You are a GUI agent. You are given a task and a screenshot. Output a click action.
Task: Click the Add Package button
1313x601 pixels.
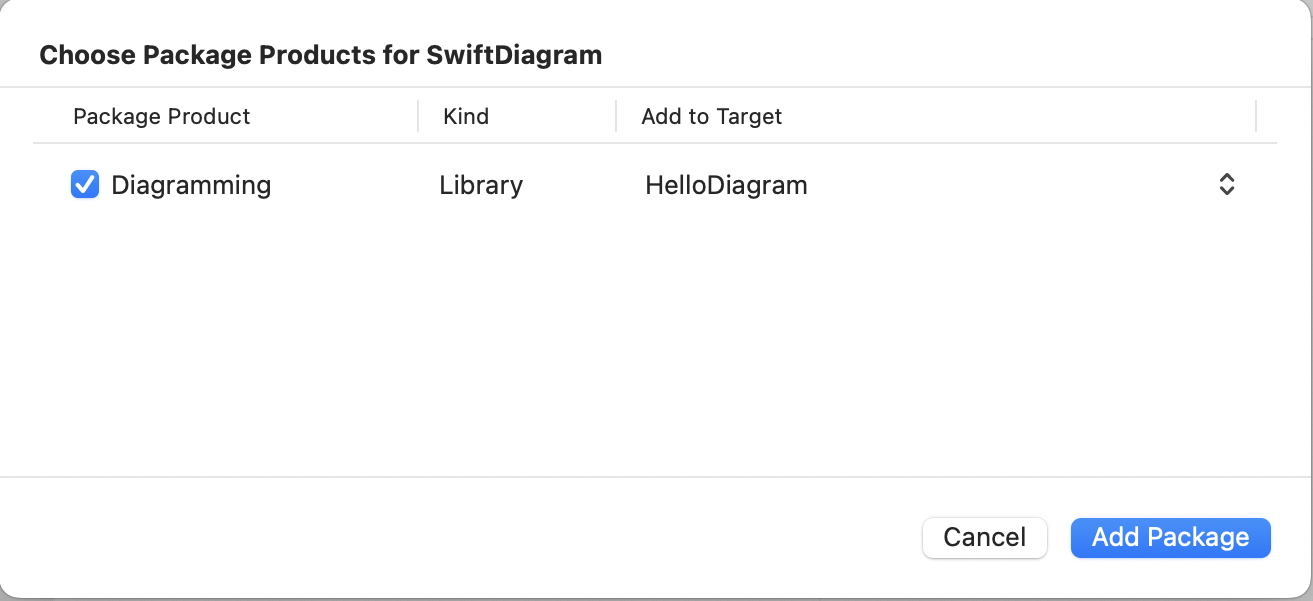[x=1170, y=537]
